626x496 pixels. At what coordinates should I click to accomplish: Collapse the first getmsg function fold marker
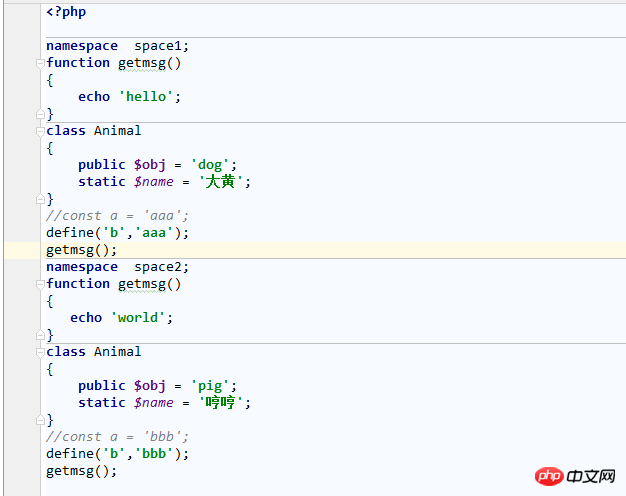click(x=41, y=63)
